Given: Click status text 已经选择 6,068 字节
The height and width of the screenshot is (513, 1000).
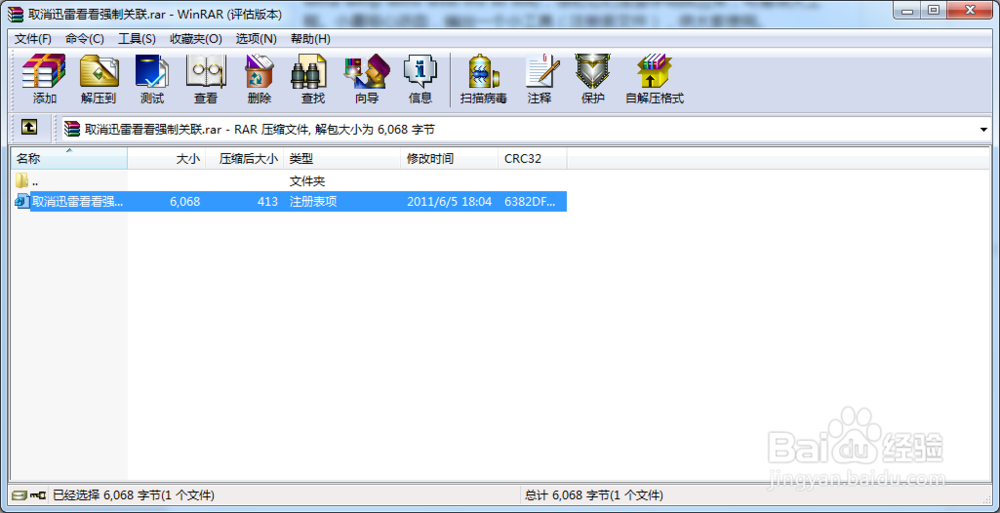Looking at the screenshot, I should [x=133, y=495].
